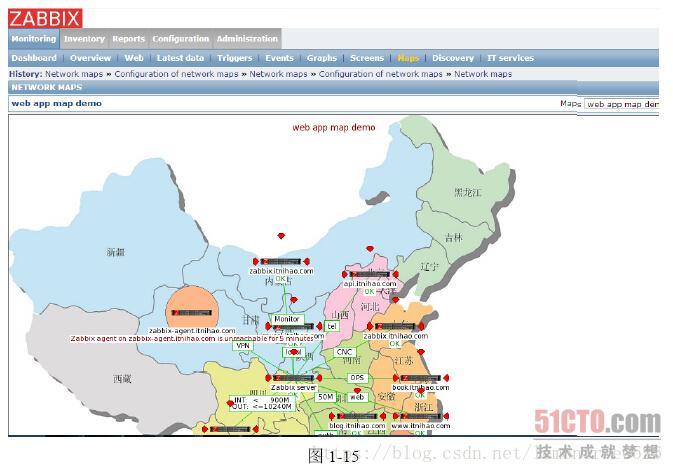This screenshot has width=673, height=473.
Task: Open the Web monitoring submenu
Action: (x=134, y=58)
